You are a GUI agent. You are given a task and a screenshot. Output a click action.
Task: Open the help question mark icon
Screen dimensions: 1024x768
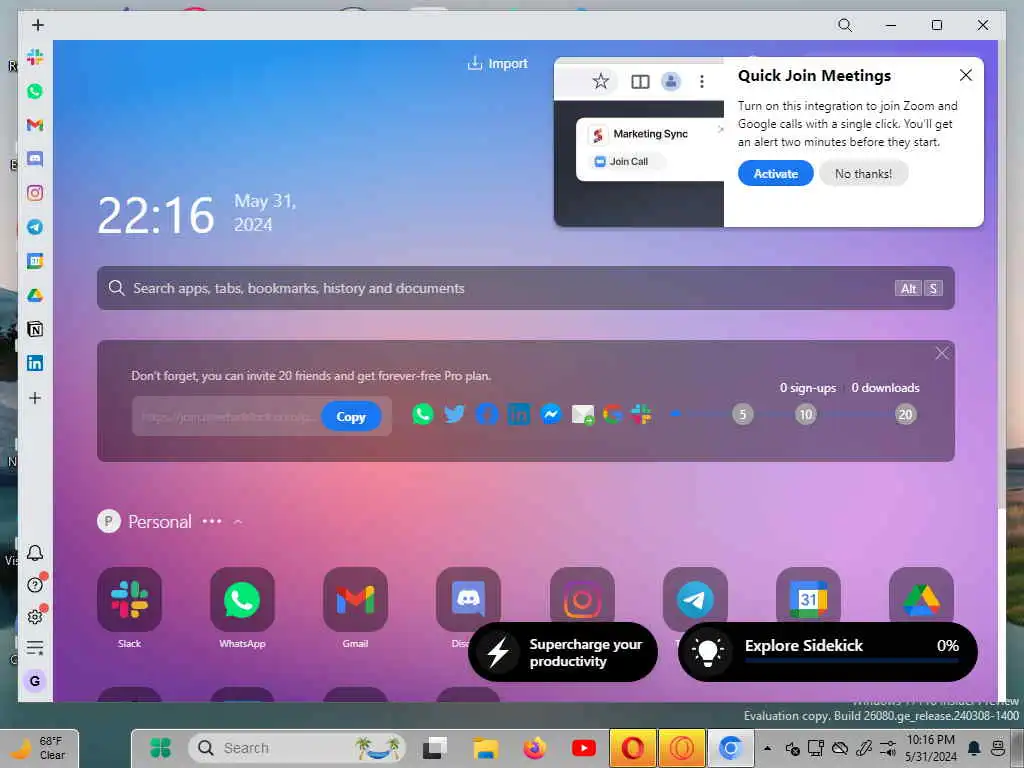pos(35,584)
